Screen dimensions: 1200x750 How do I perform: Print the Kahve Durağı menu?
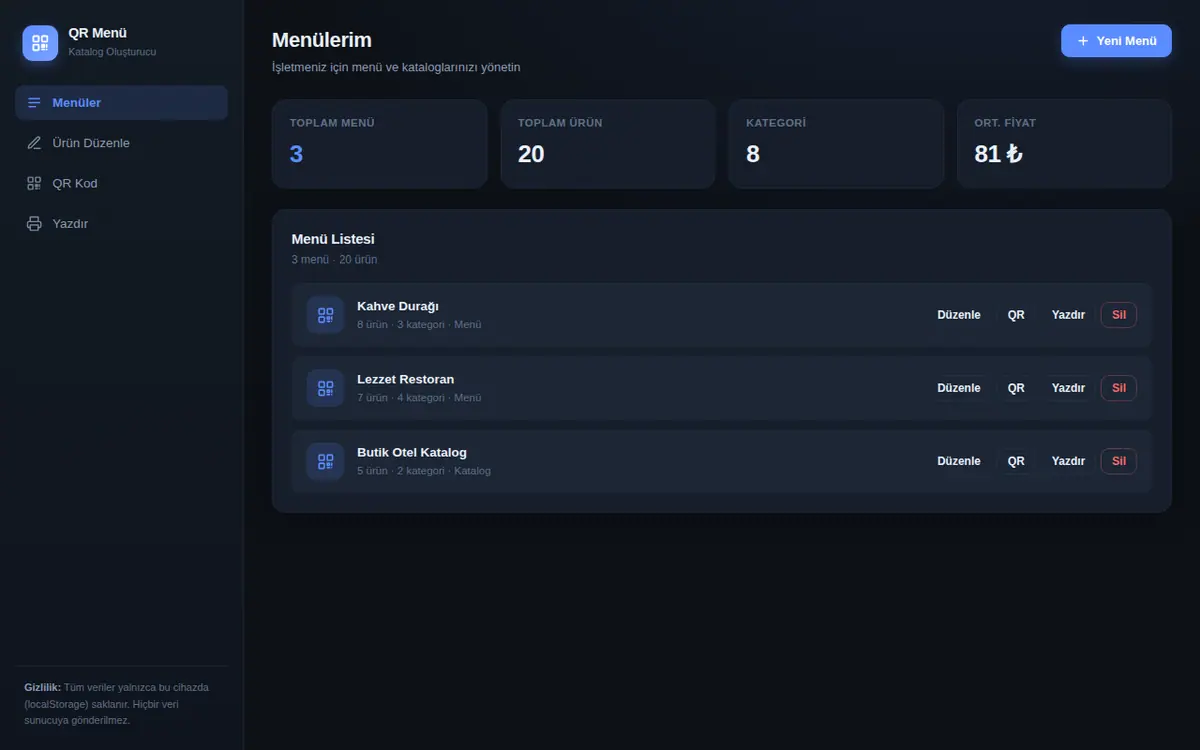[1068, 315]
